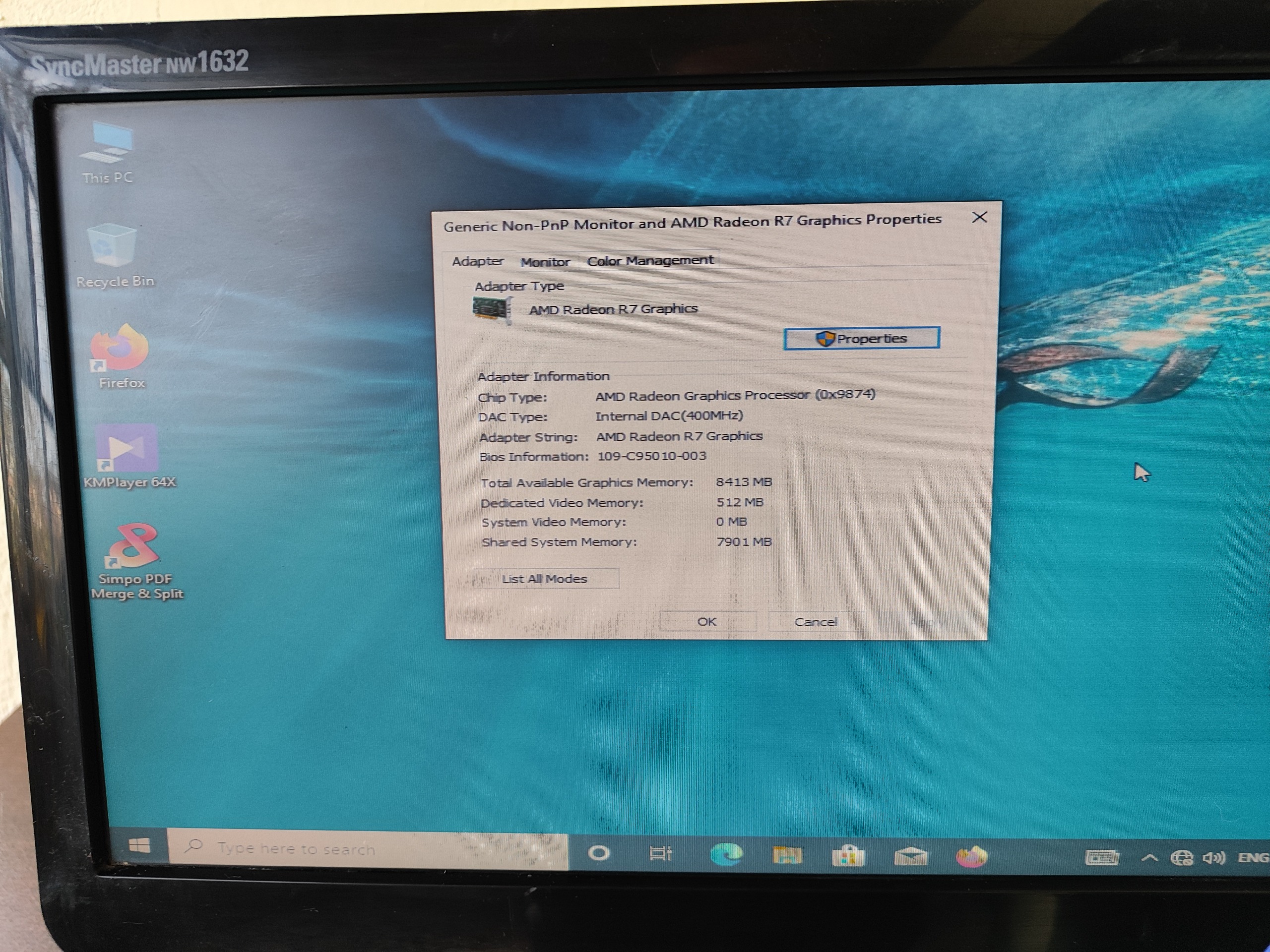Open the KMPlayer 64X shortcut
Image resolution: width=1270 pixels, height=952 pixels.
(127, 451)
